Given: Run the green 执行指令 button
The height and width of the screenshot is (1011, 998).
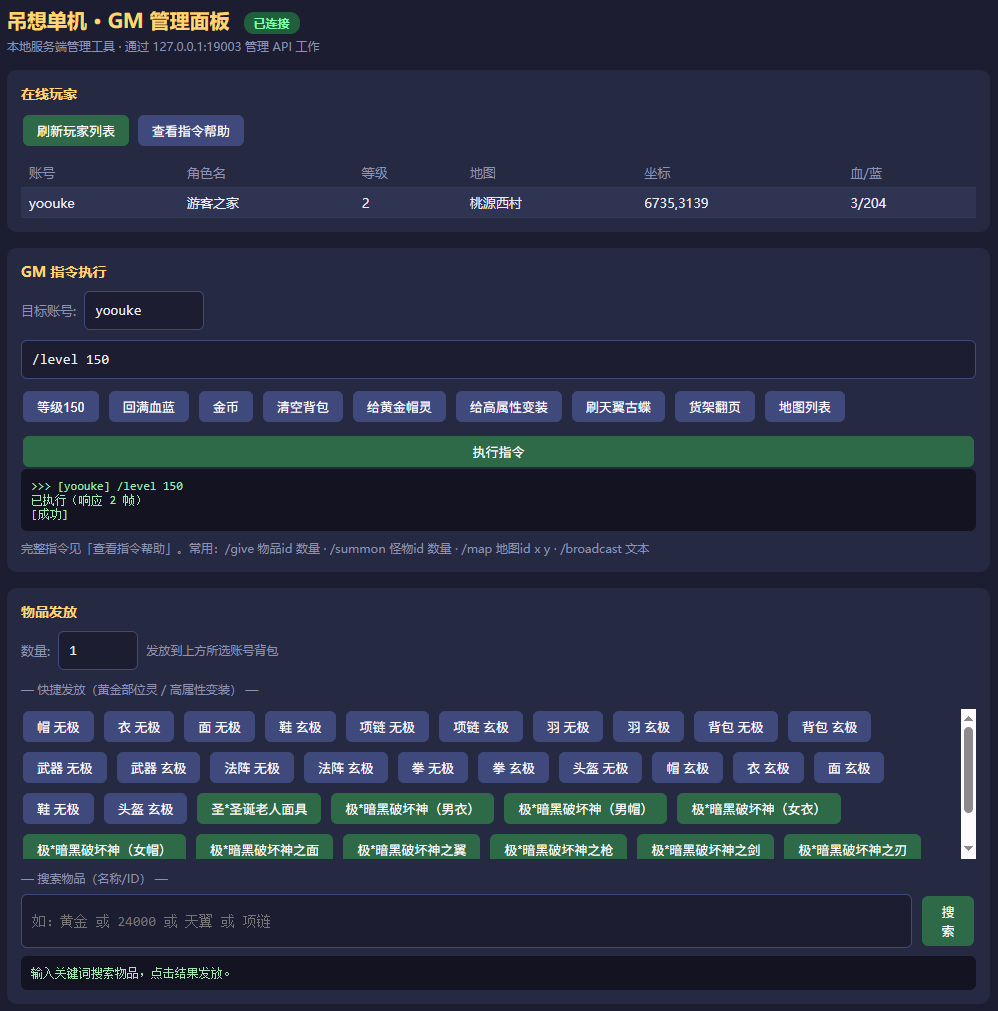Looking at the screenshot, I should click(498, 452).
